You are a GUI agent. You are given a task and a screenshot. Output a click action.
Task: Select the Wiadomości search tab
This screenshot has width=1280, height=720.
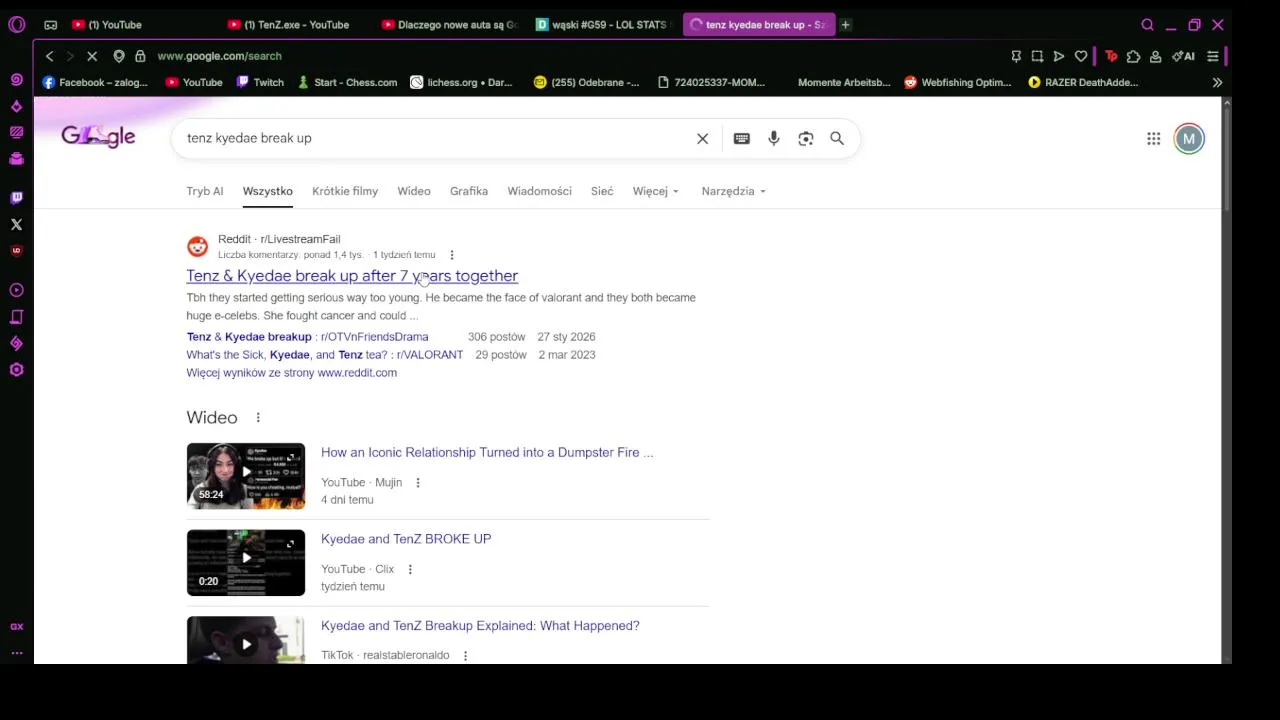pos(539,191)
